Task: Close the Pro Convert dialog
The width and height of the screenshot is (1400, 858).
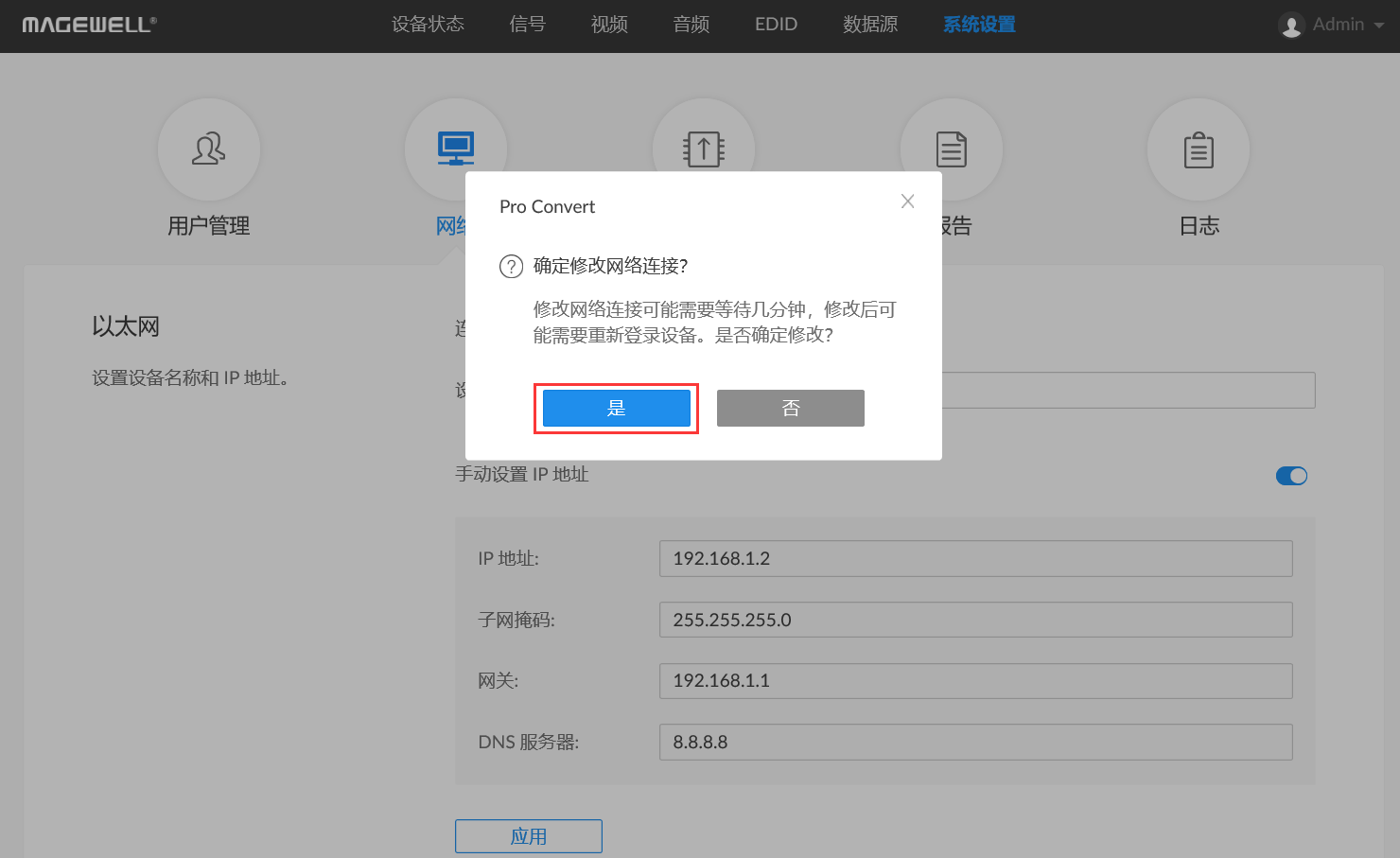Action: click(x=907, y=201)
